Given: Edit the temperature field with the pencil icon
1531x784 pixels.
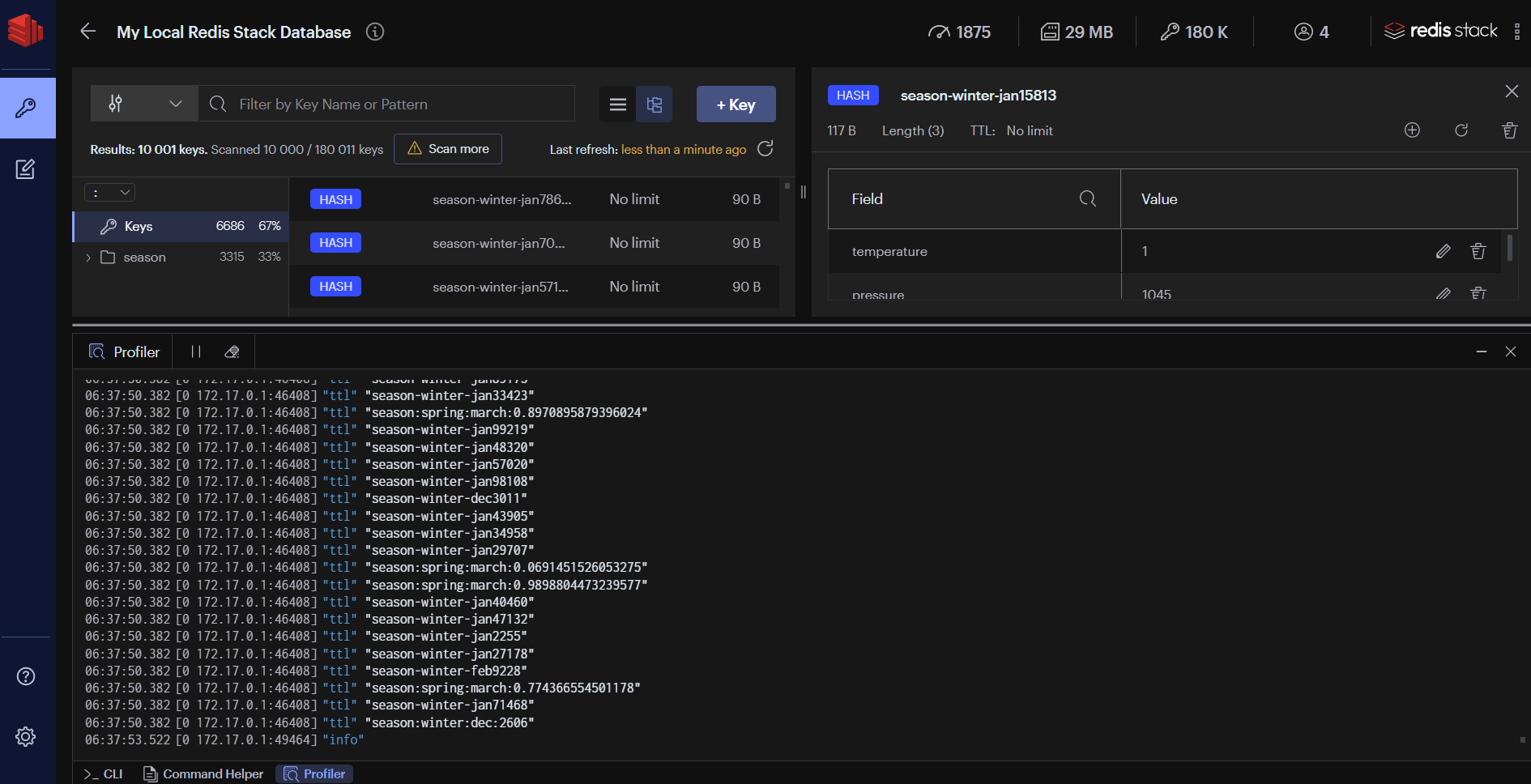Looking at the screenshot, I should tap(1443, 251).
